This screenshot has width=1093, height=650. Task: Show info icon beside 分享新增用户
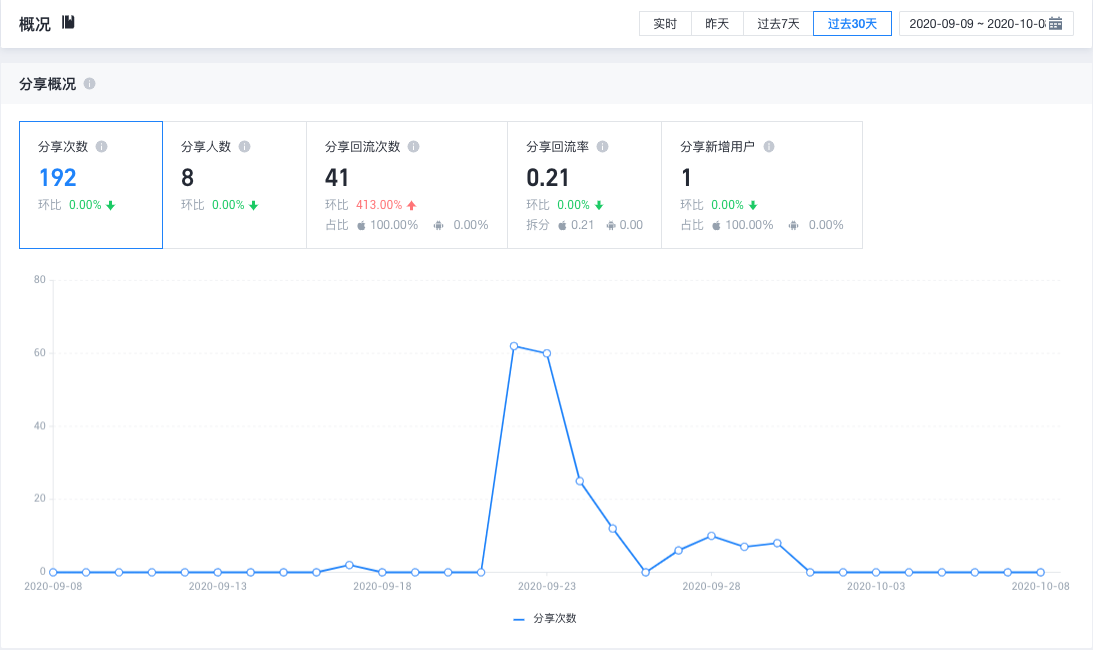coord(769,146)
